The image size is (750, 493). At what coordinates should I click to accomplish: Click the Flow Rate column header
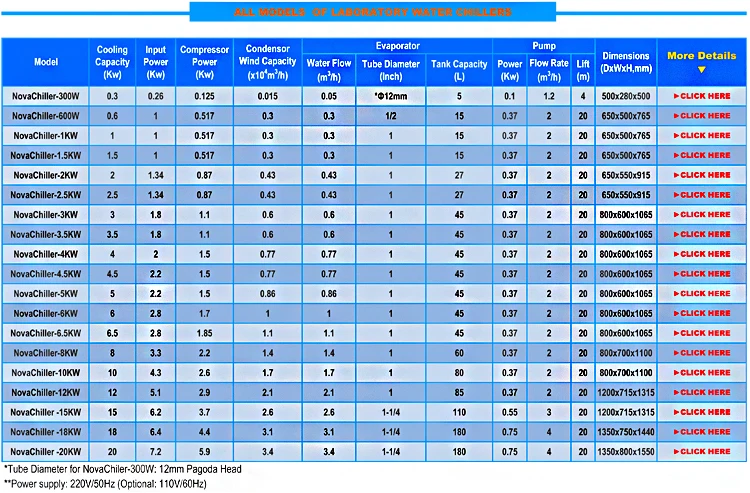549,70
